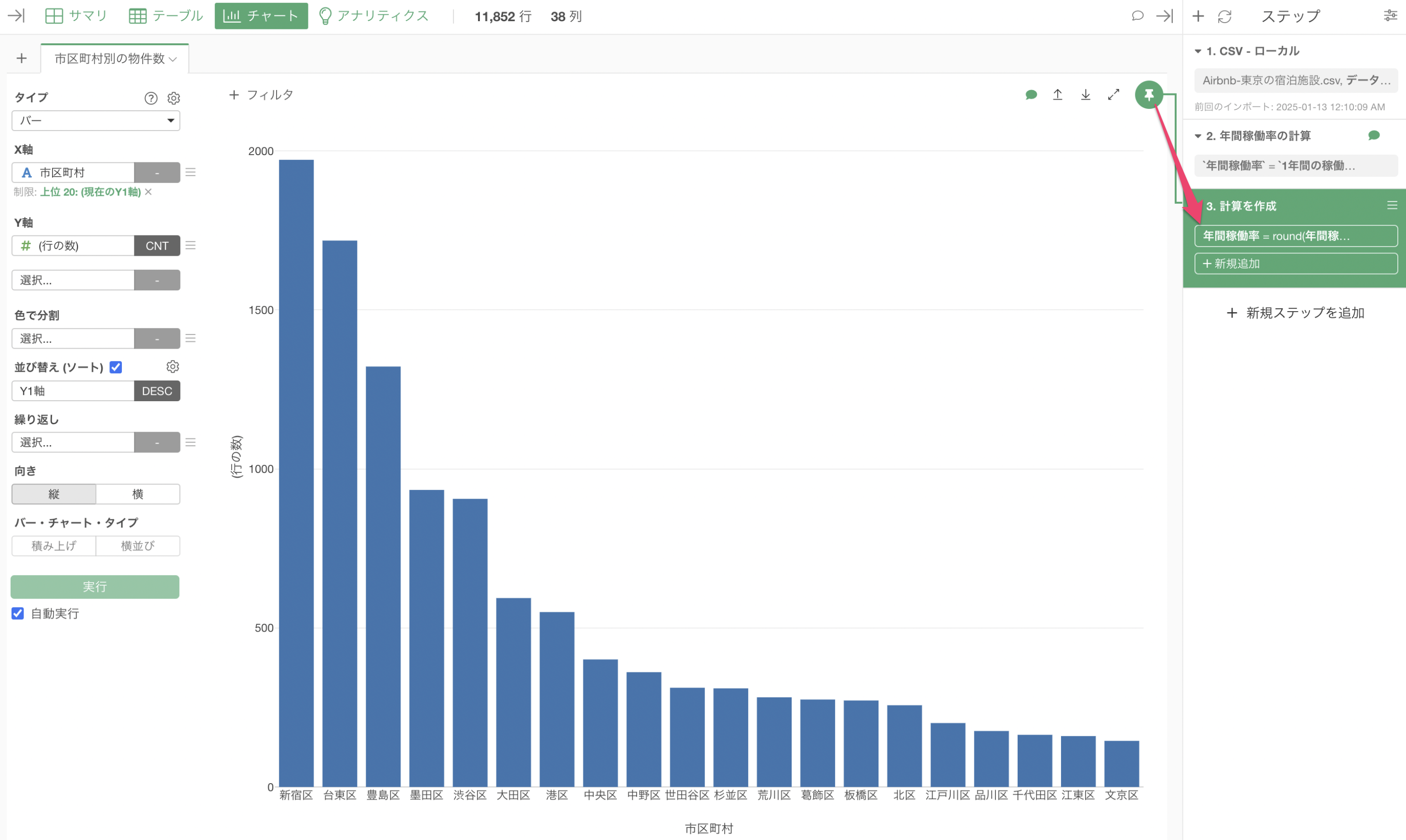The height and width of the screenshot is (840, 1406).
Task: Open 色で分割 hamburger menu
Action: pos(191,338)
